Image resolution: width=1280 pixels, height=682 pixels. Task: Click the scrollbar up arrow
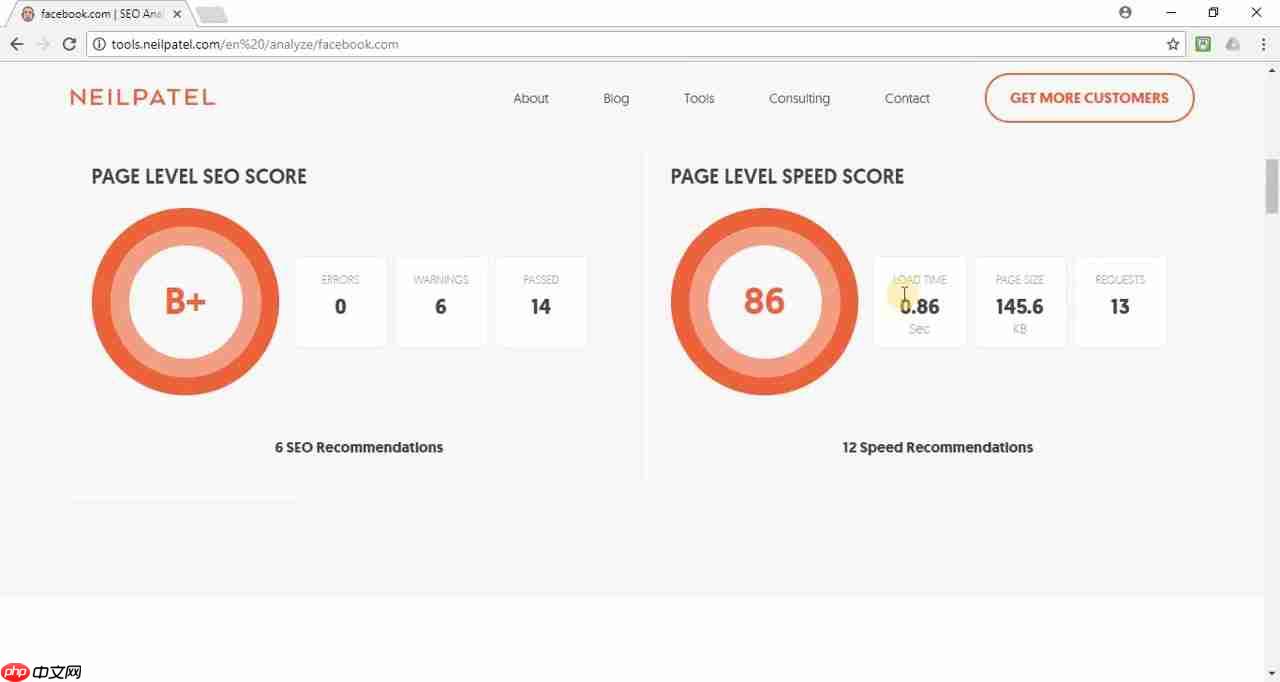point(1272,69)
